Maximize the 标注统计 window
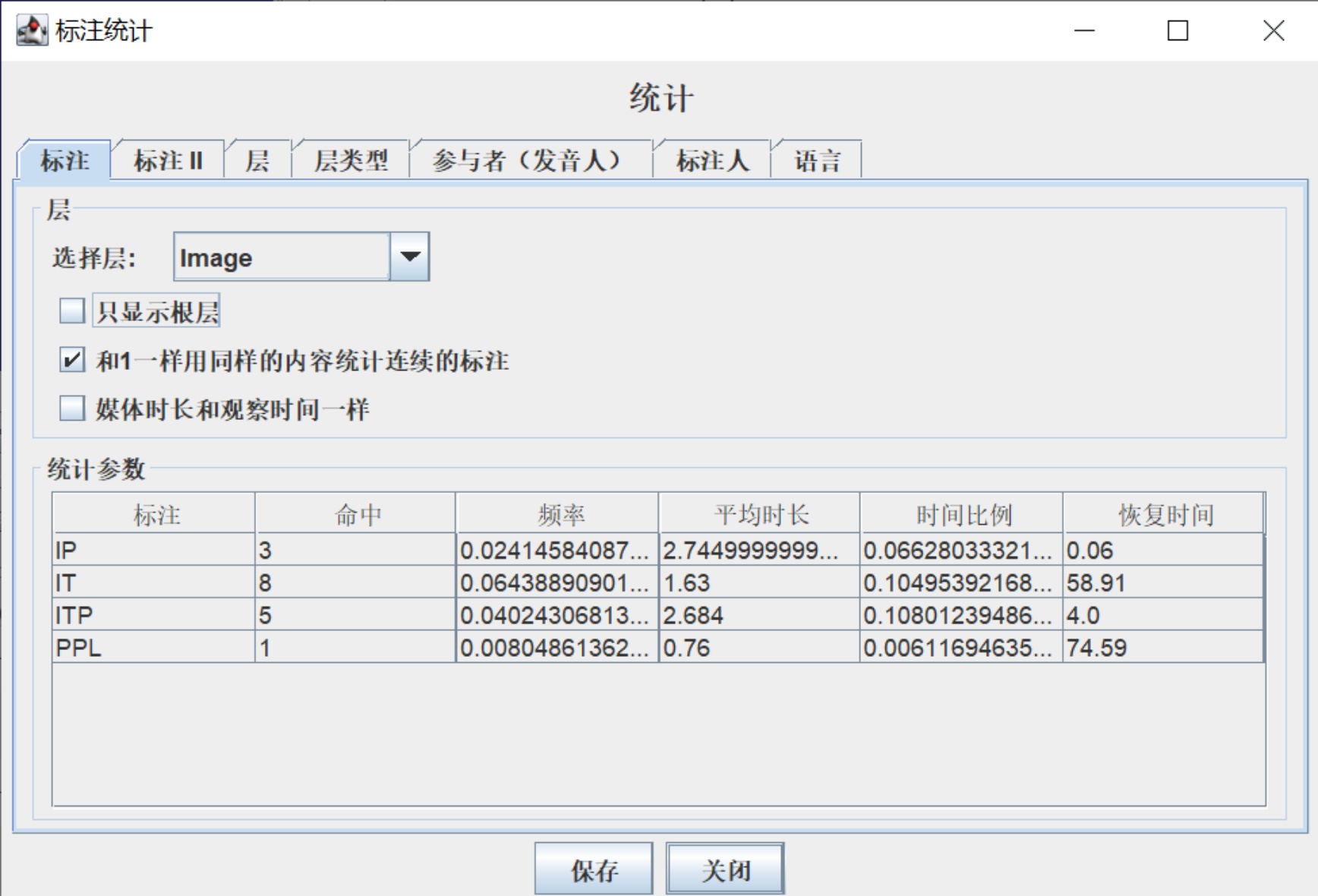1318x896 pixels. click(x=1178, y=30)
